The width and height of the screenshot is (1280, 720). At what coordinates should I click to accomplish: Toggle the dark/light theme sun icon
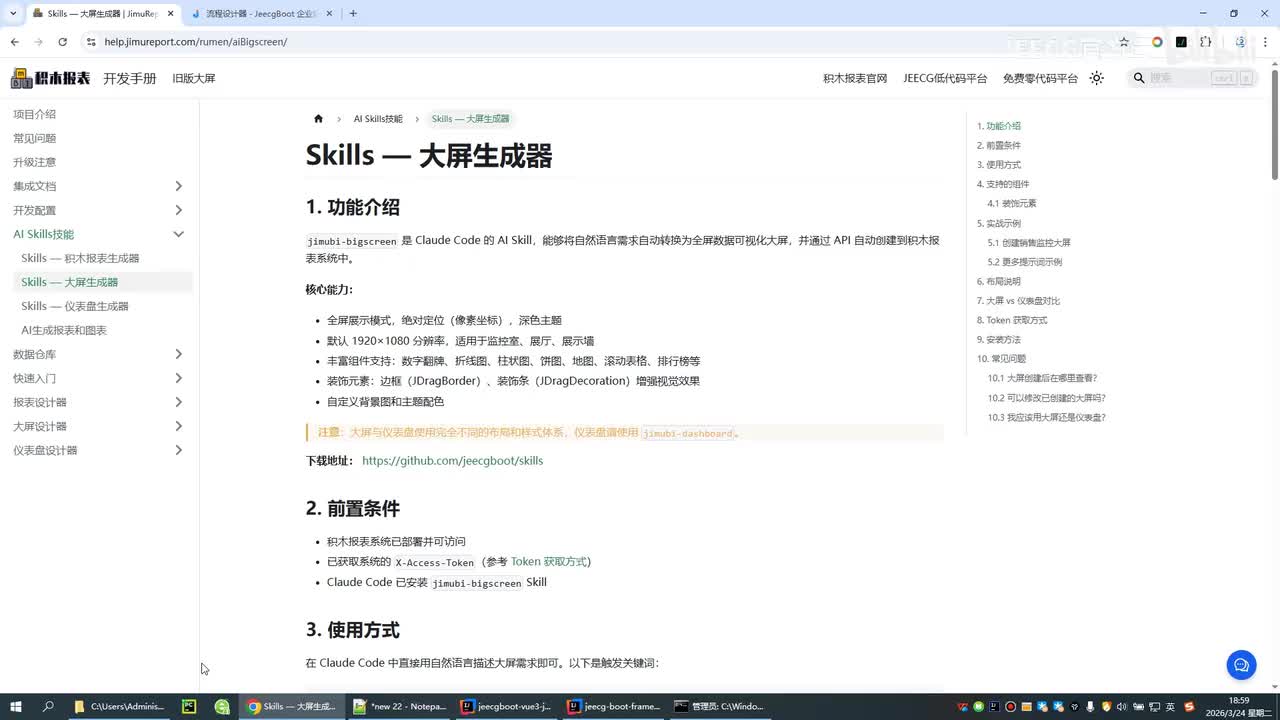tap(1097, 78)
